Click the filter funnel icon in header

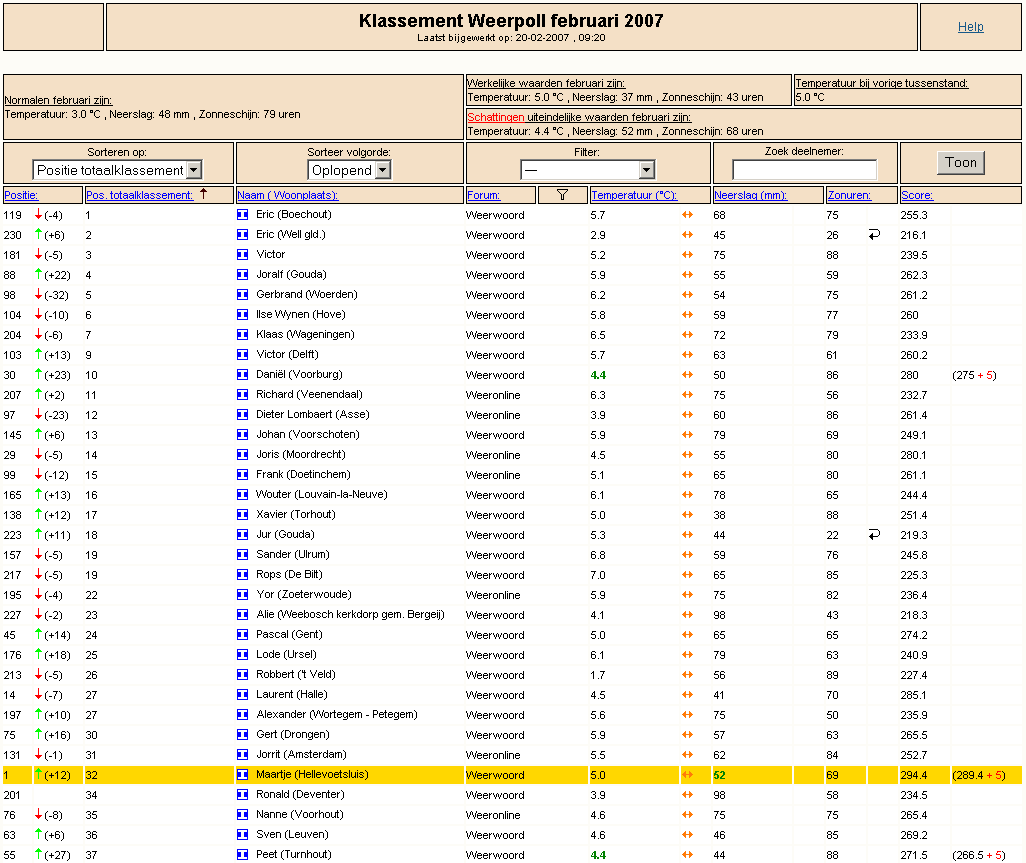[x=562, y=195]
